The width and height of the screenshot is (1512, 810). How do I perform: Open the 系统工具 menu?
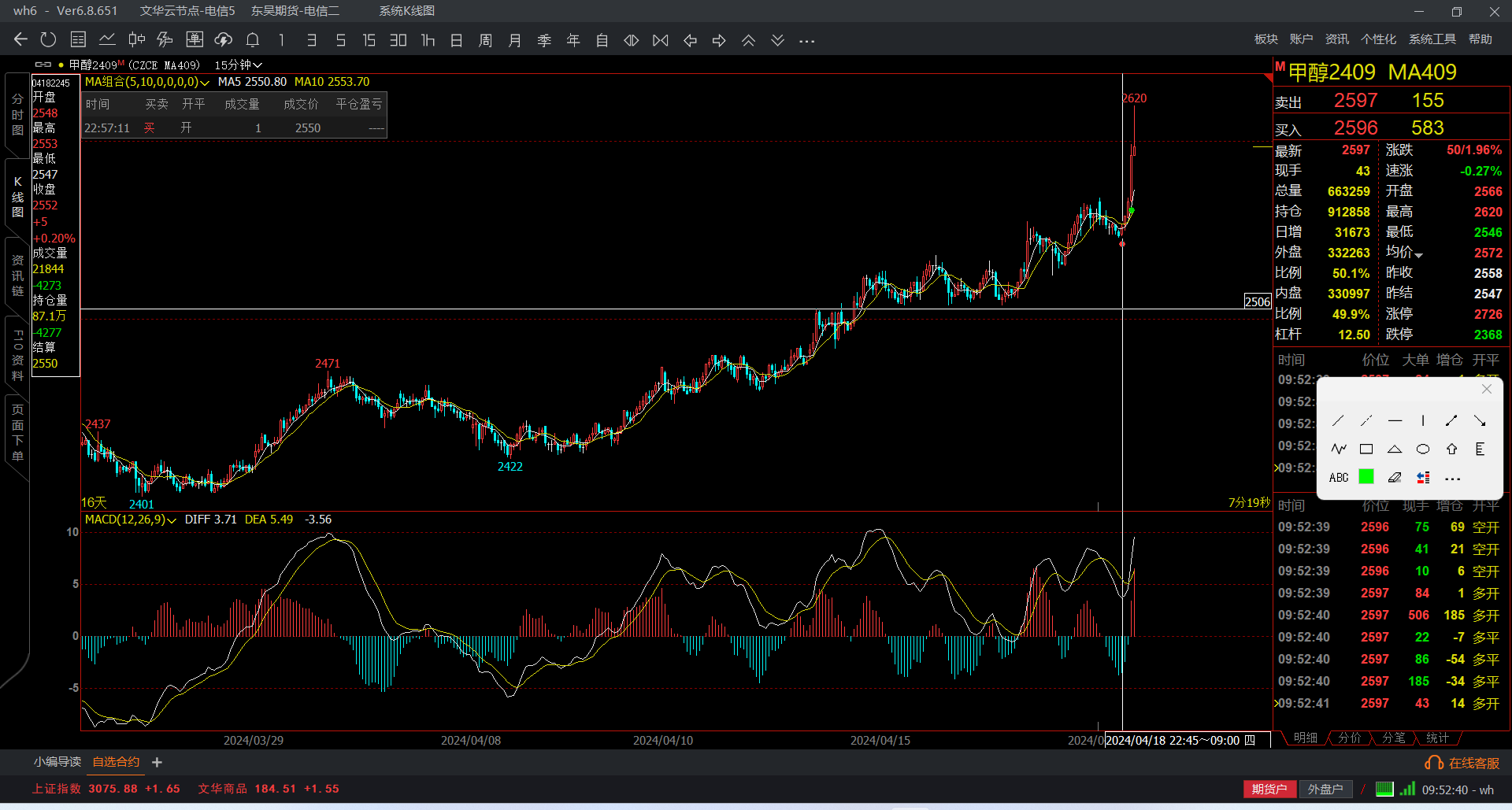point(1432,39)
